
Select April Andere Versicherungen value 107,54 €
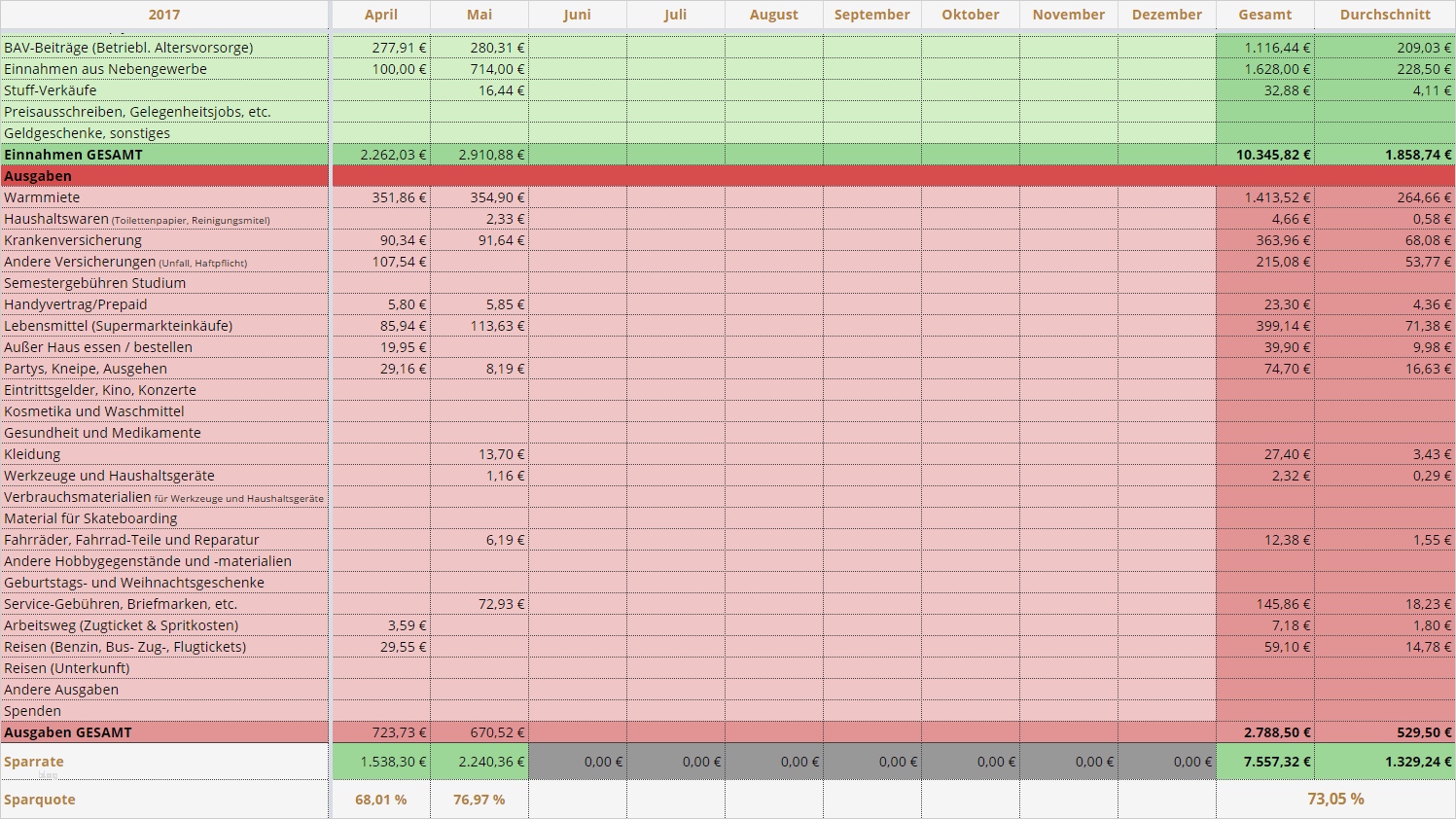click(x=399, y=262)
